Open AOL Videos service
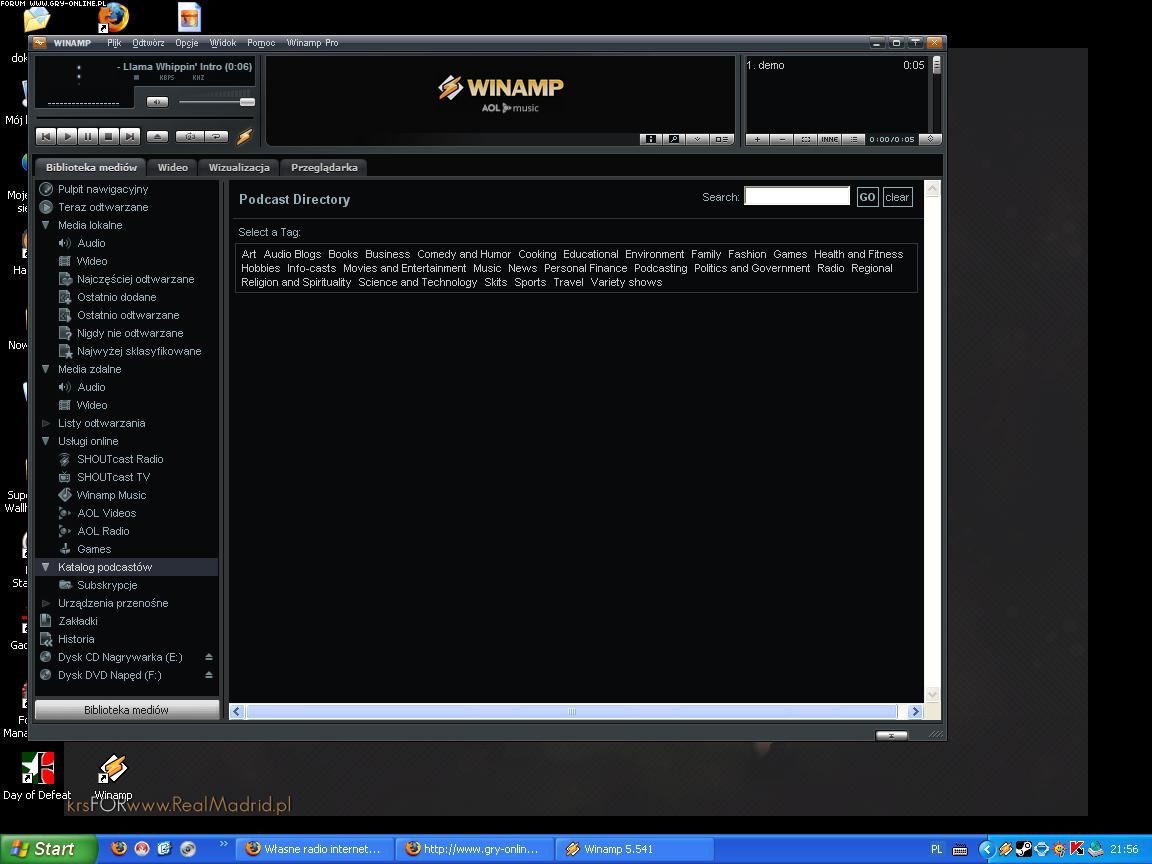This screenshot has width=1152, height=864. point(106,513)
